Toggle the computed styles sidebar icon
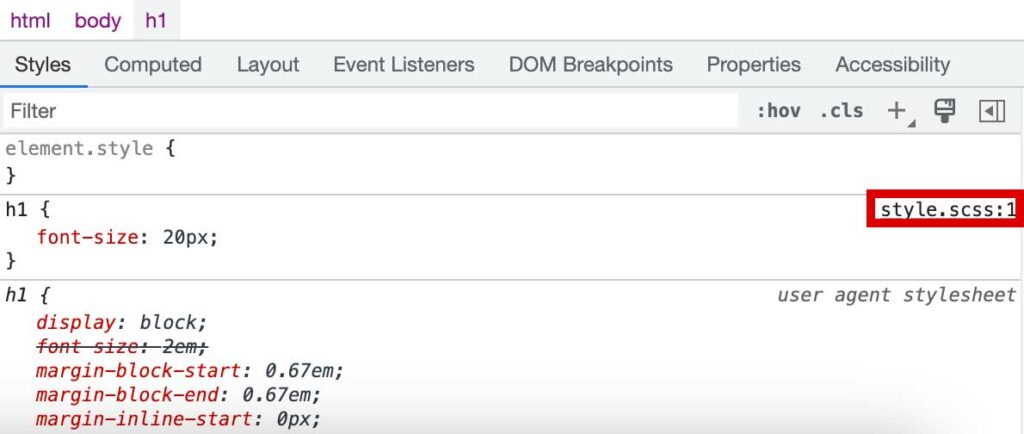The image size is (1024, 434). point(991,111)
